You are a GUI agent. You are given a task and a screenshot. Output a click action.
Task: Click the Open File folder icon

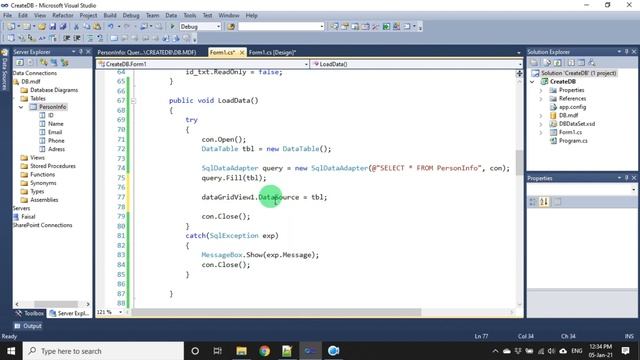pos(42,27)
